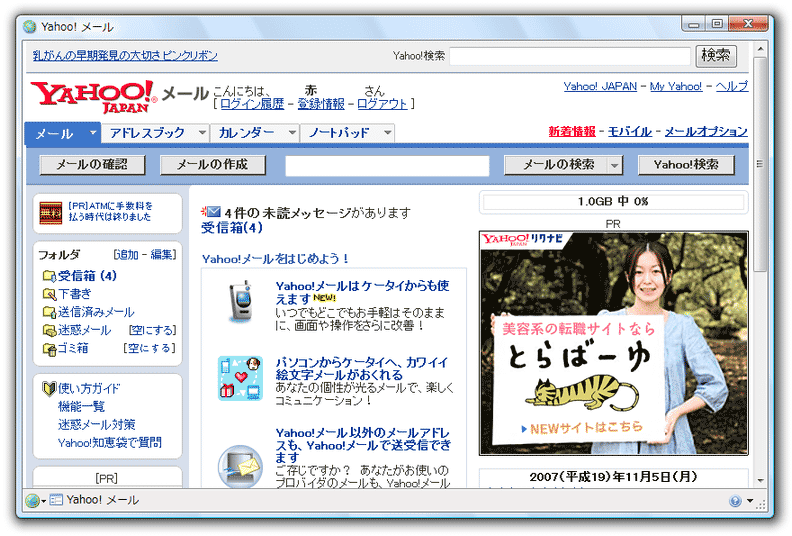
Task: Open the ノートパッド tab dropdown arrow
Action: (387, 133)
